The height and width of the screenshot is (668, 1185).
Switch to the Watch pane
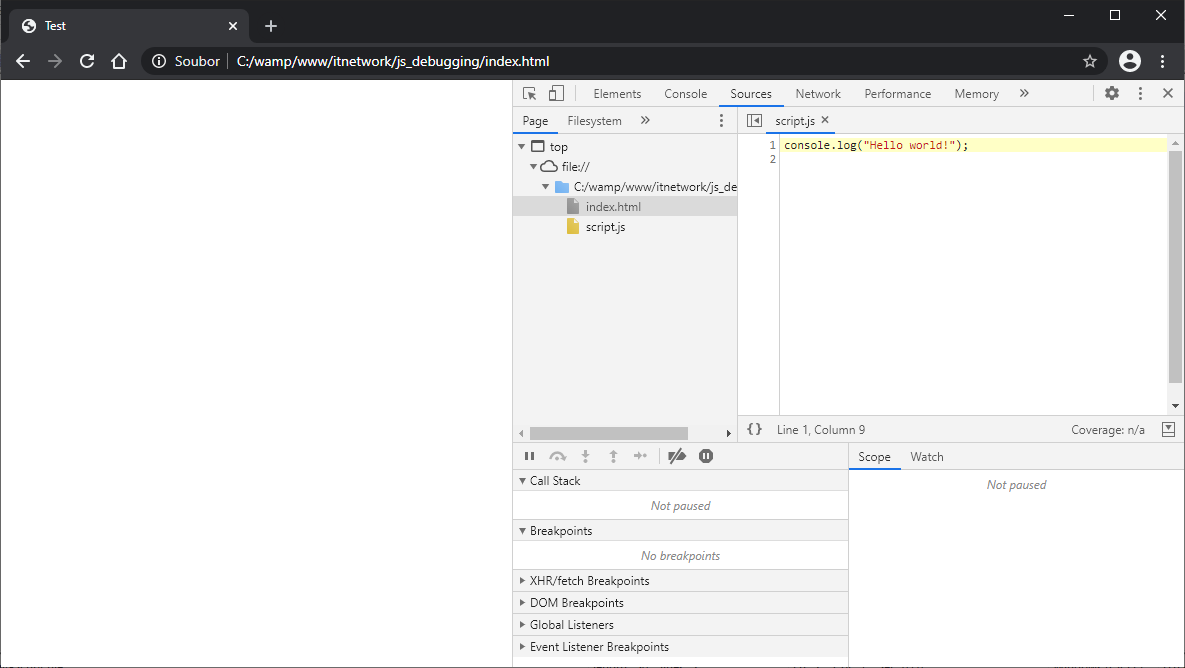point(926,457)
